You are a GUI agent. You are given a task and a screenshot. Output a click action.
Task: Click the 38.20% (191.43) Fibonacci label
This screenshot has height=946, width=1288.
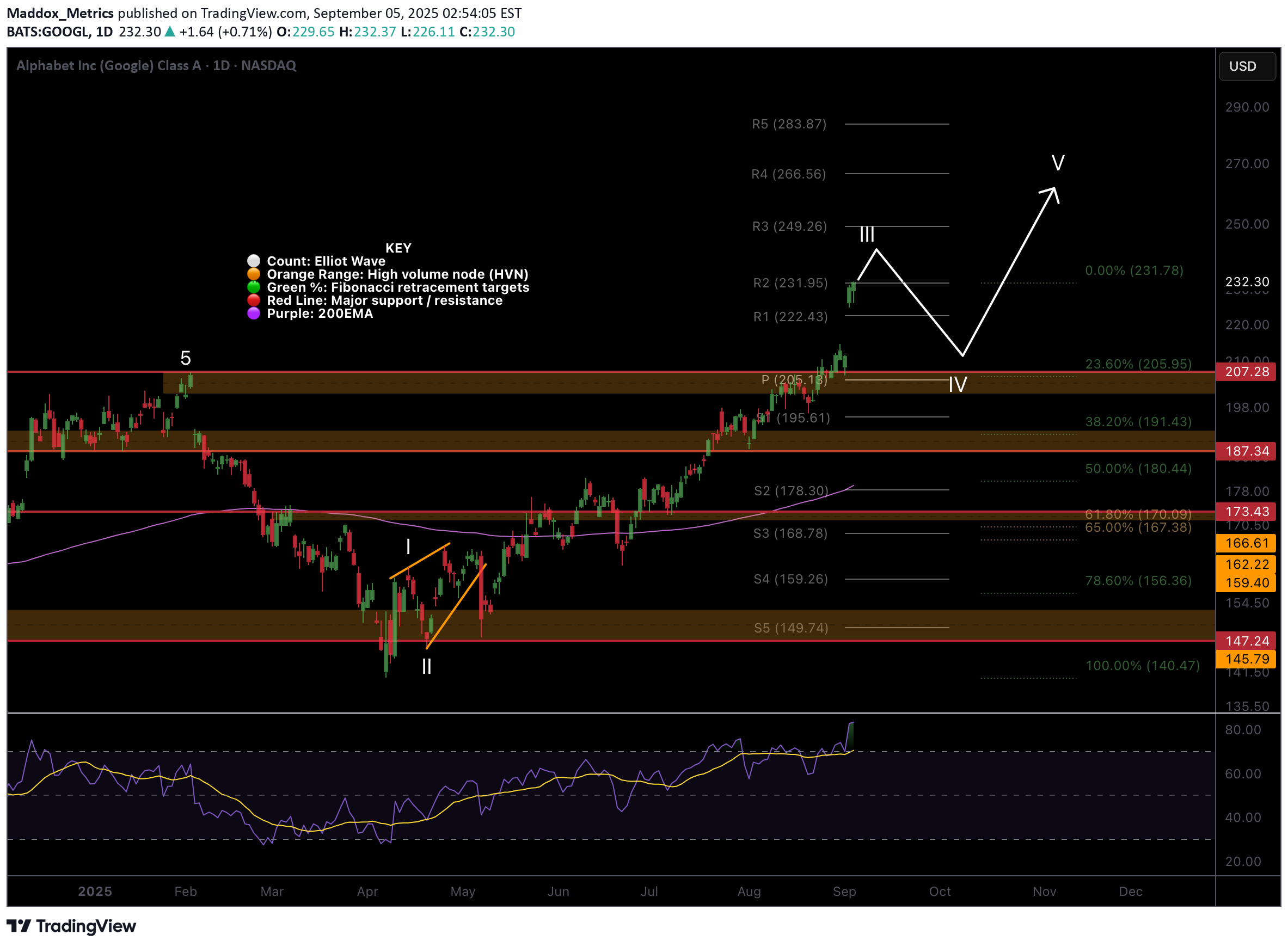(1138, 421)
